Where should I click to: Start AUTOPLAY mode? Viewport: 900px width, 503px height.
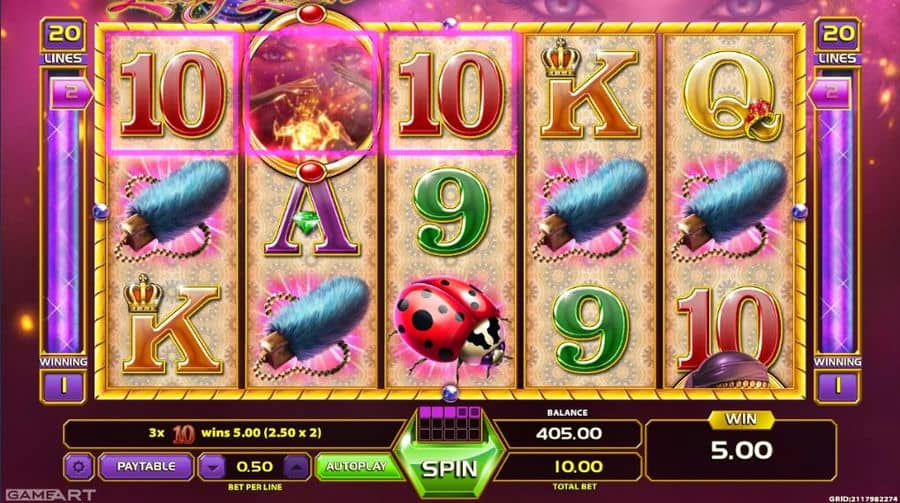click(356, 466)
